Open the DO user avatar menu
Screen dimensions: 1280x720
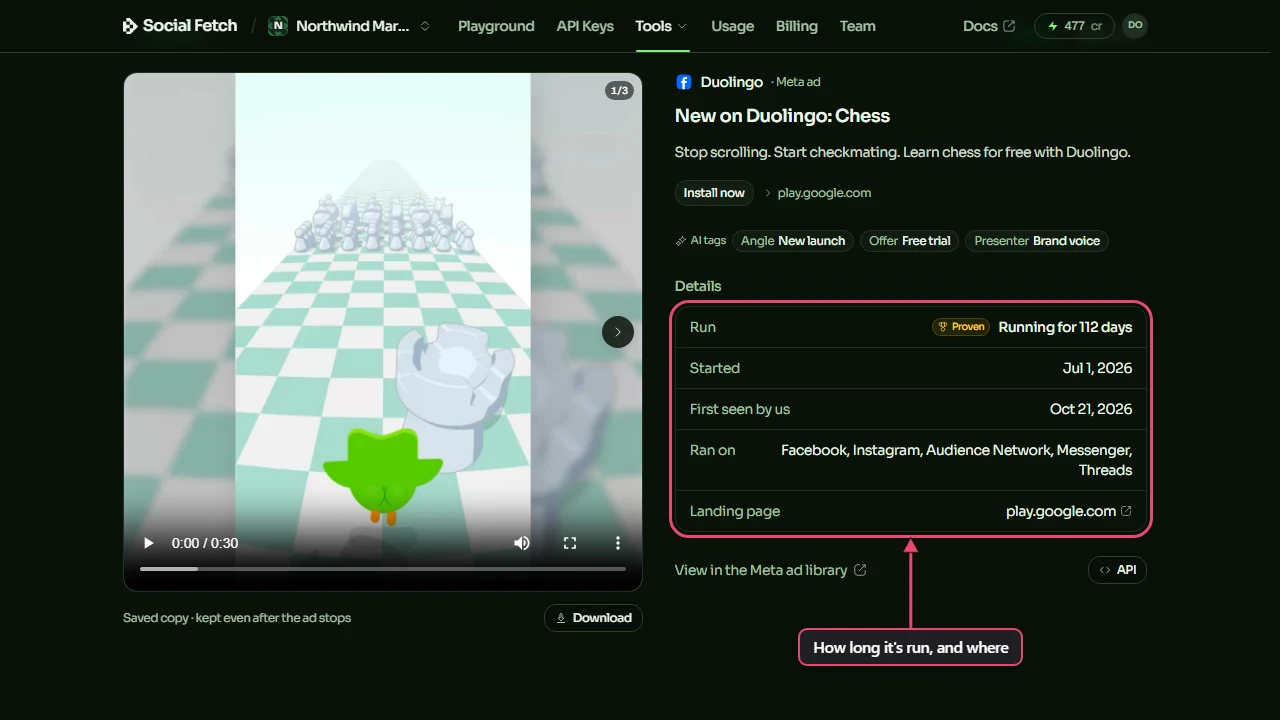(1135, 25)
